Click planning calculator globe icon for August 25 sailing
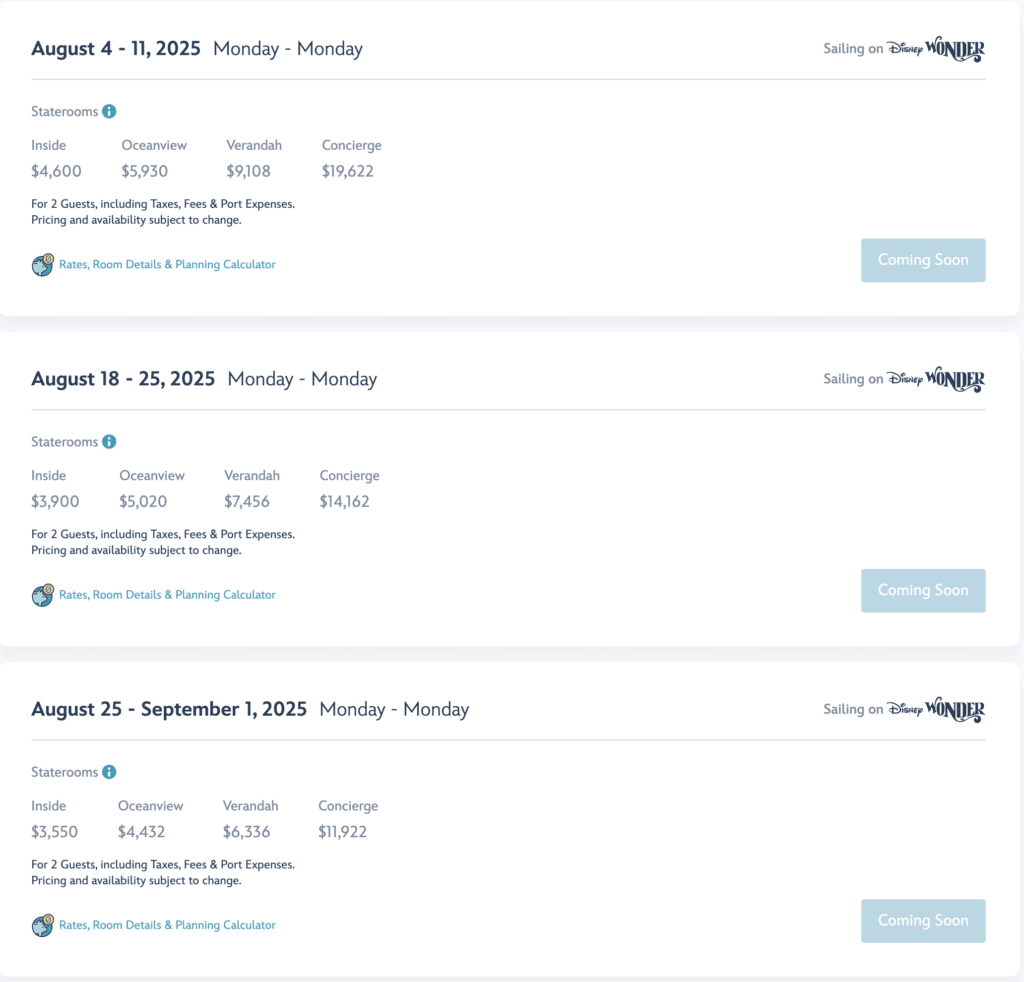The width and height of the screenshot is (1024, 982). pyautogui.click(x=42, y=925)
